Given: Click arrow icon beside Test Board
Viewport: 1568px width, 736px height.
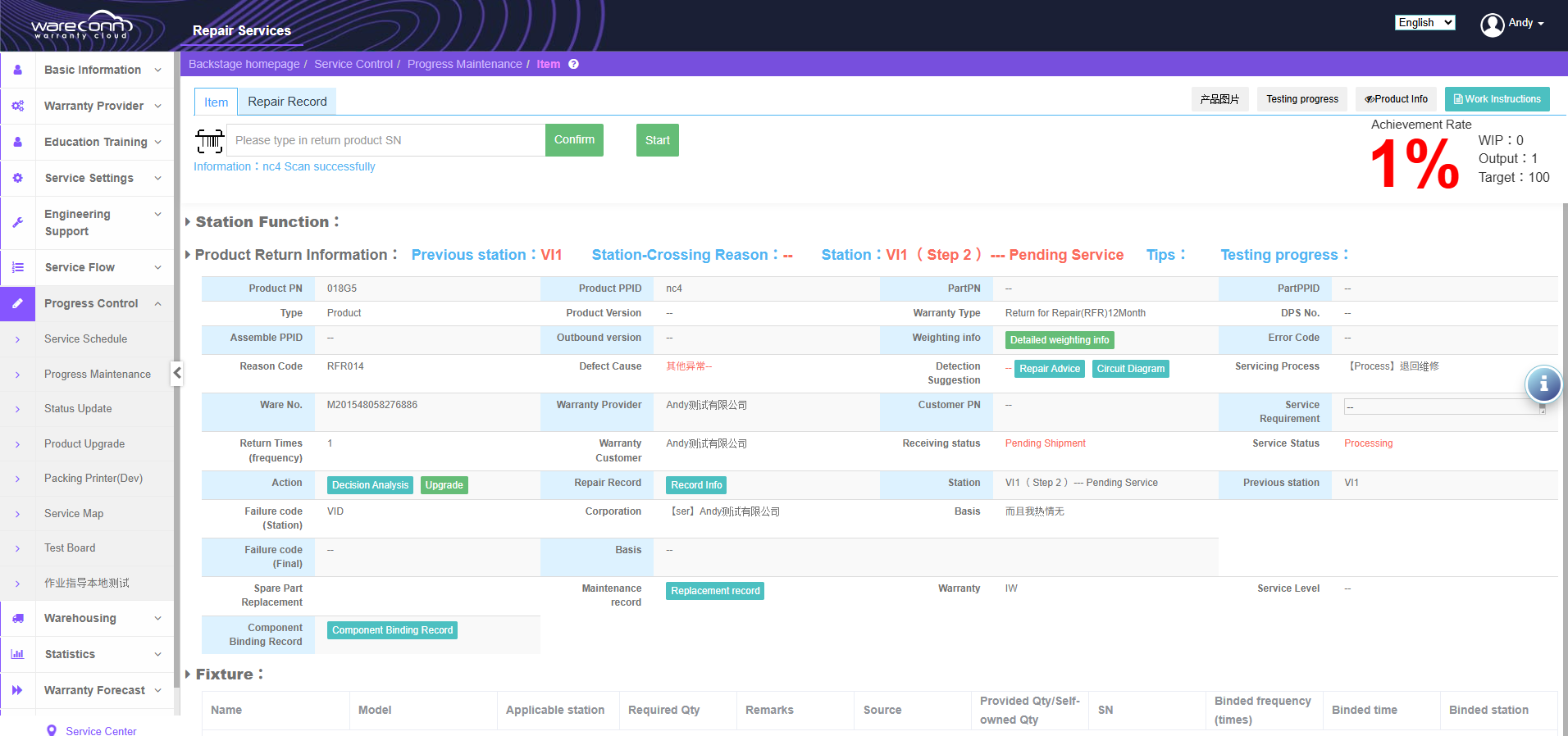Looking at the screenshot, I should coord(17,548).
